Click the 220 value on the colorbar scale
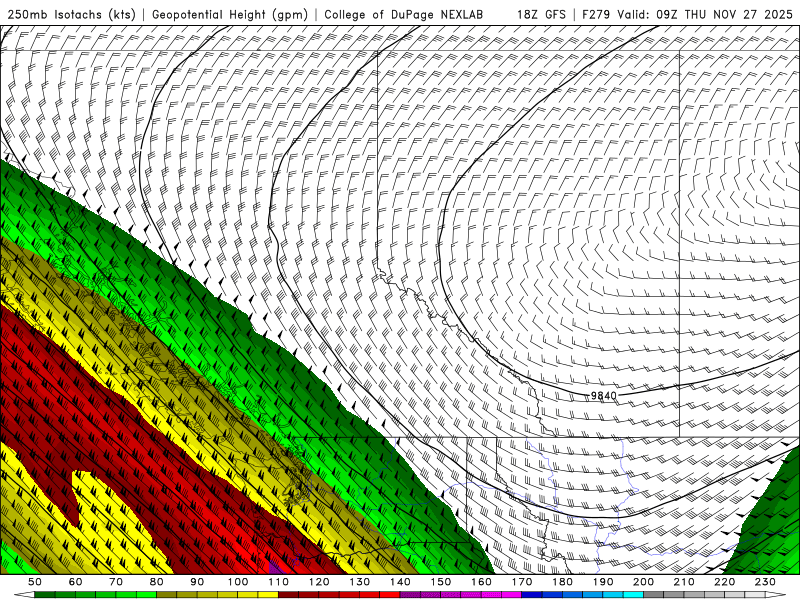This screenshot has height=600, width=800. (x=724, y=582)
